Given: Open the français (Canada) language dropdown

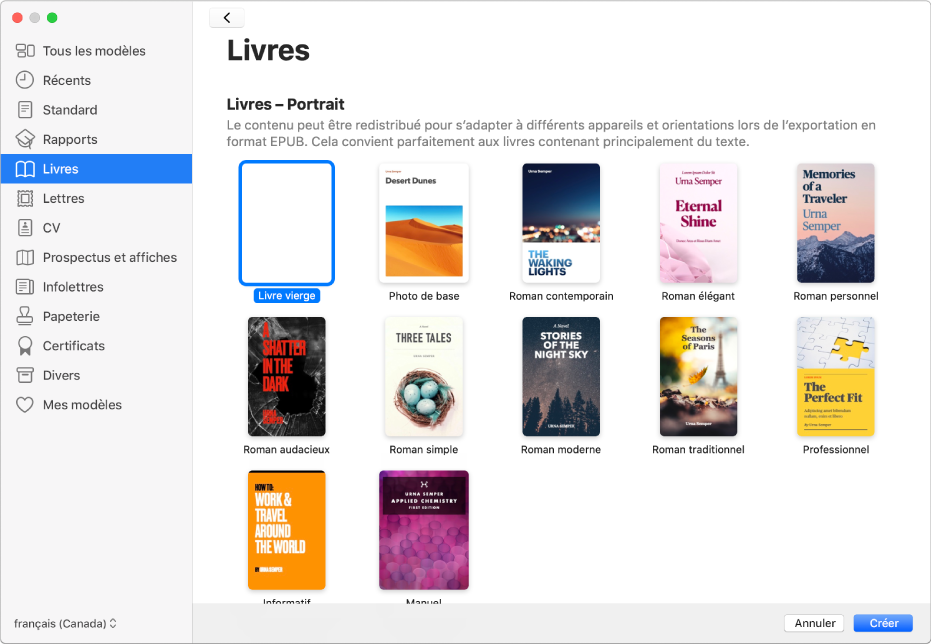Looking at the screenshot, I should 65,624.
